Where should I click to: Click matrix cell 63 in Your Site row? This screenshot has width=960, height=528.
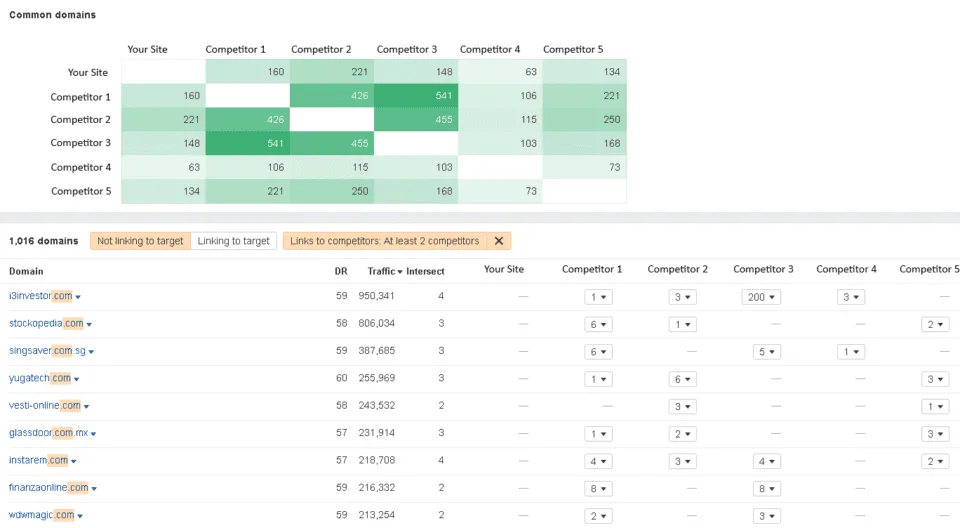click(500, 72)
